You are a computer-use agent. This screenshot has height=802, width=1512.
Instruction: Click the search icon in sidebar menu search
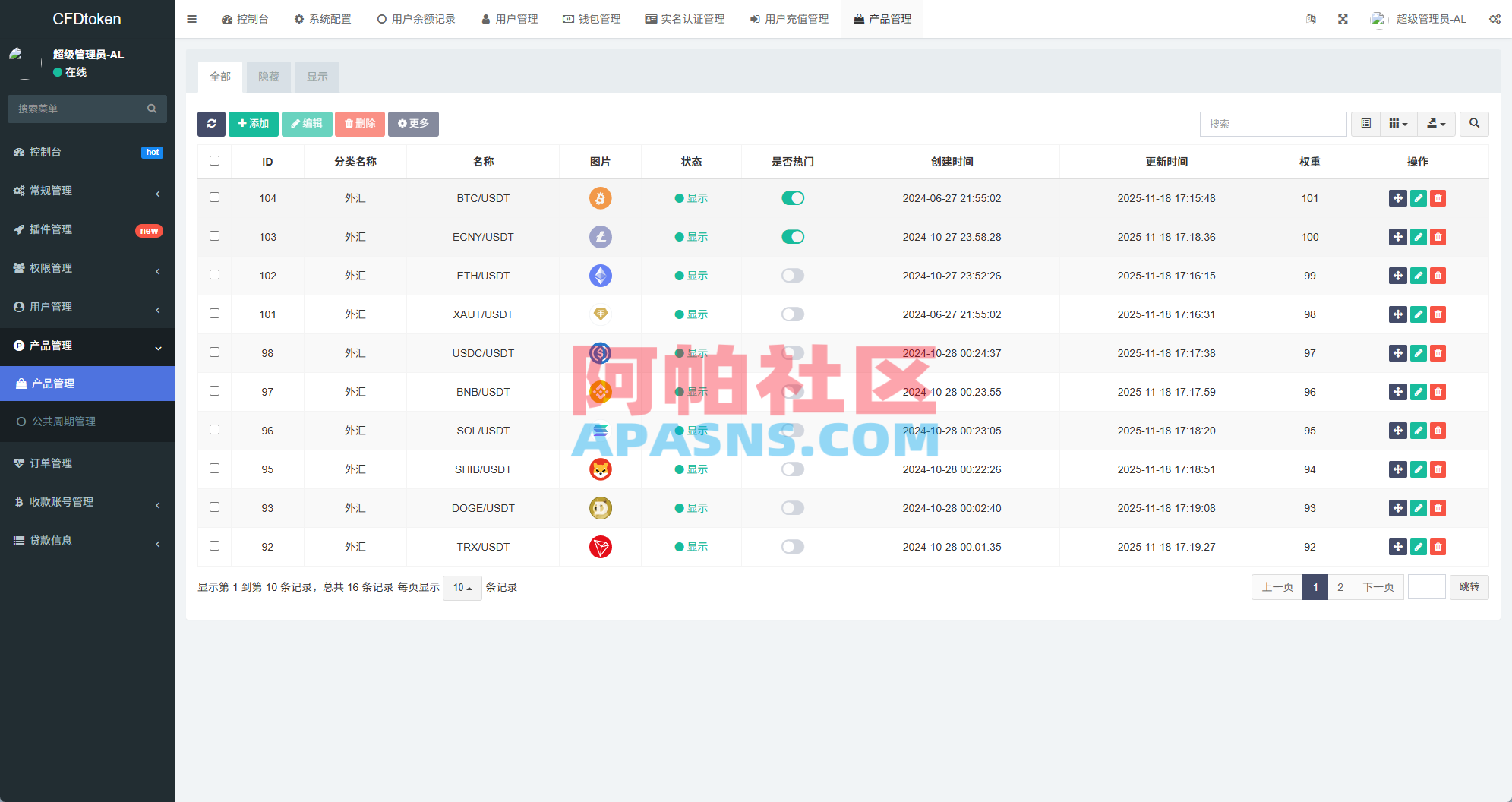(152, 109)
